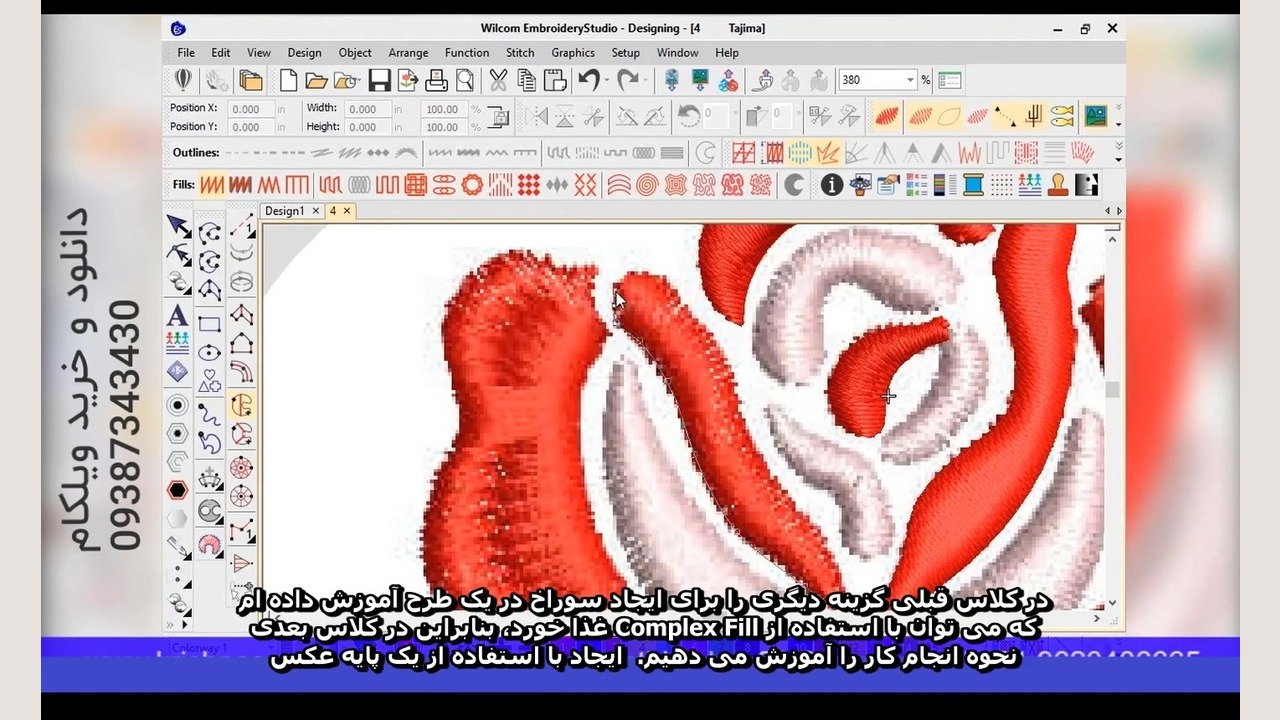Screen dimensions: 1280x720
Task: Select the Lettering tool
Action: pos(178,316)
